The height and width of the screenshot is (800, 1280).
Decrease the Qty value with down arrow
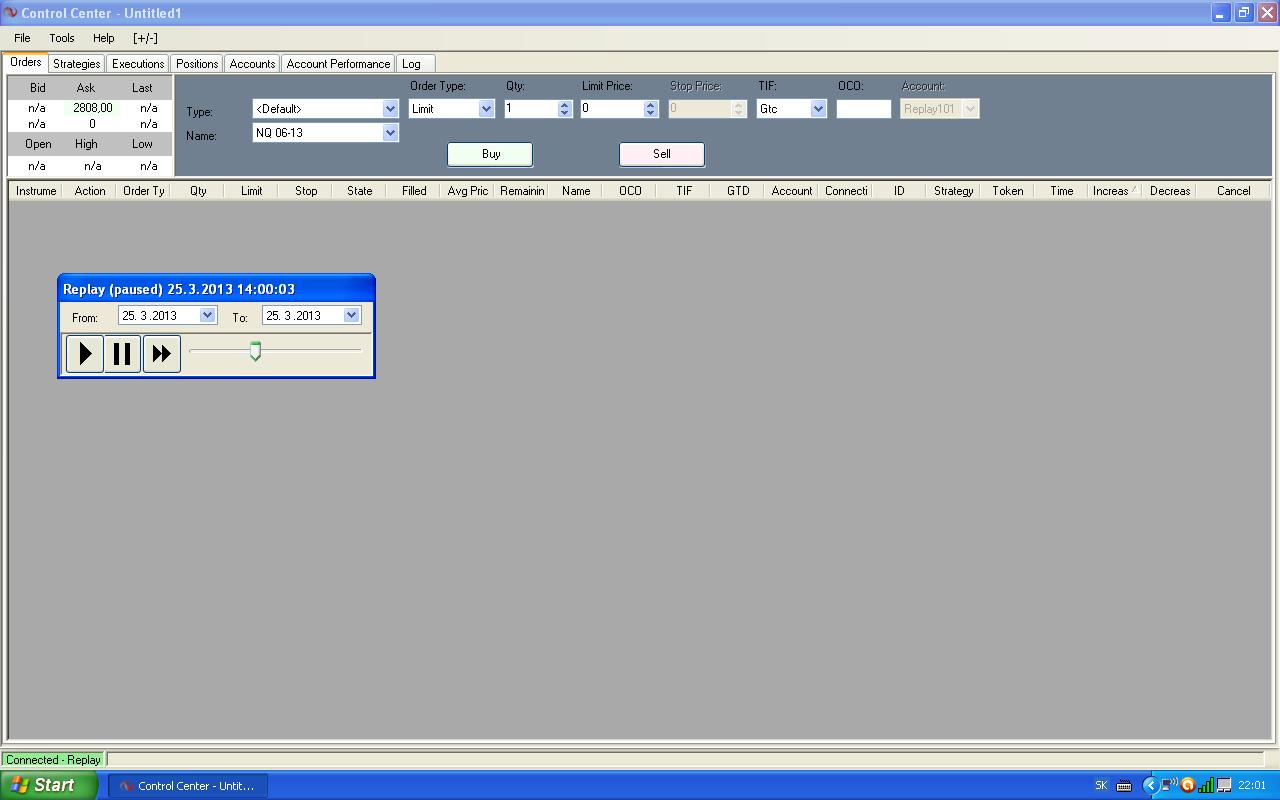pyautogui.click(x=564, y=113)
